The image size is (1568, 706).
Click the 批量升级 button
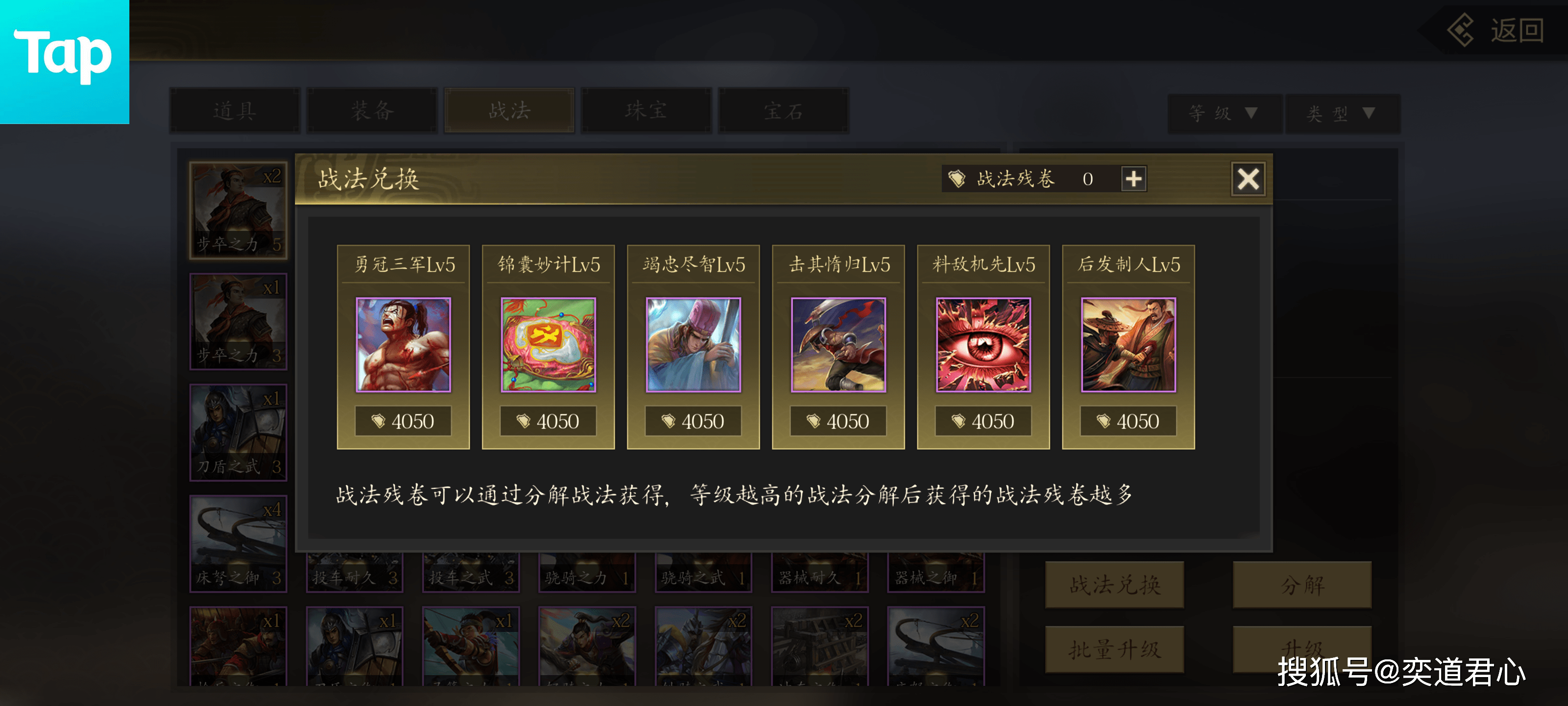1114,649
